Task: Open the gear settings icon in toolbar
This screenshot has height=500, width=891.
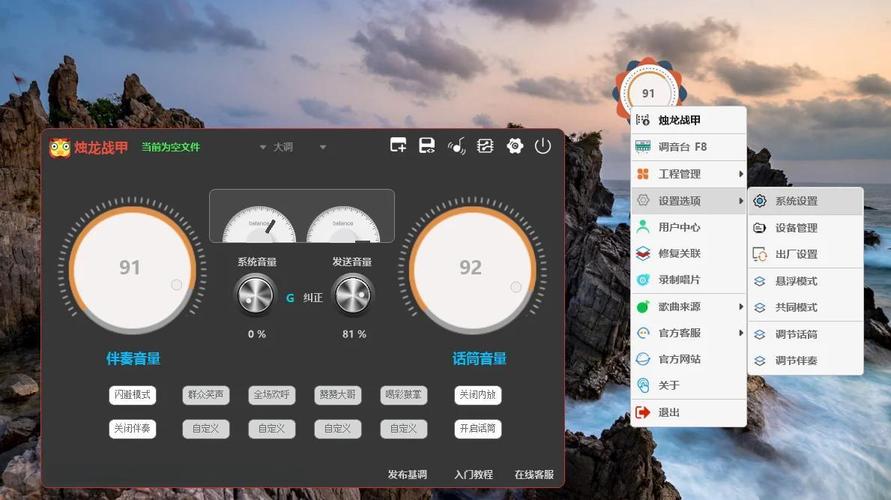Action: click(x=515, y=146)
